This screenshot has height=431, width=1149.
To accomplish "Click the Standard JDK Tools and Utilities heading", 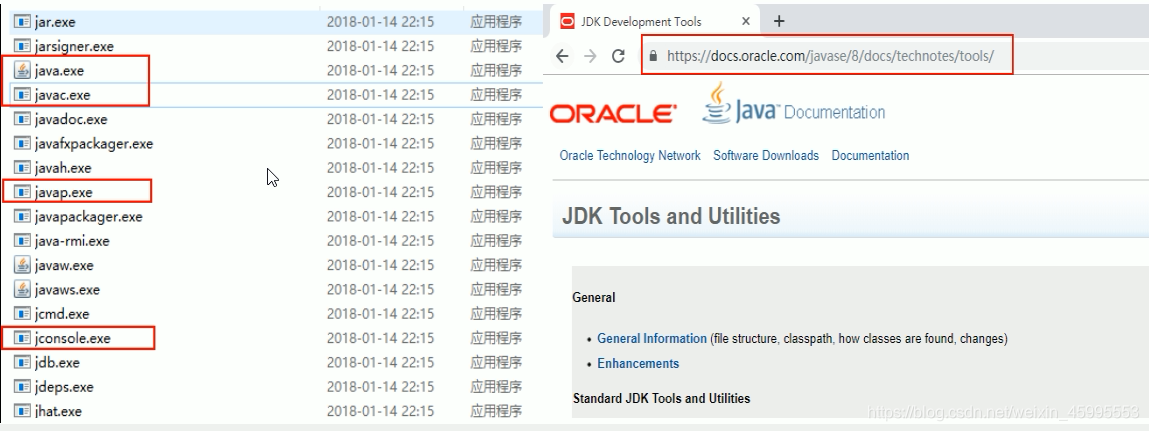I will pos(661,399).
